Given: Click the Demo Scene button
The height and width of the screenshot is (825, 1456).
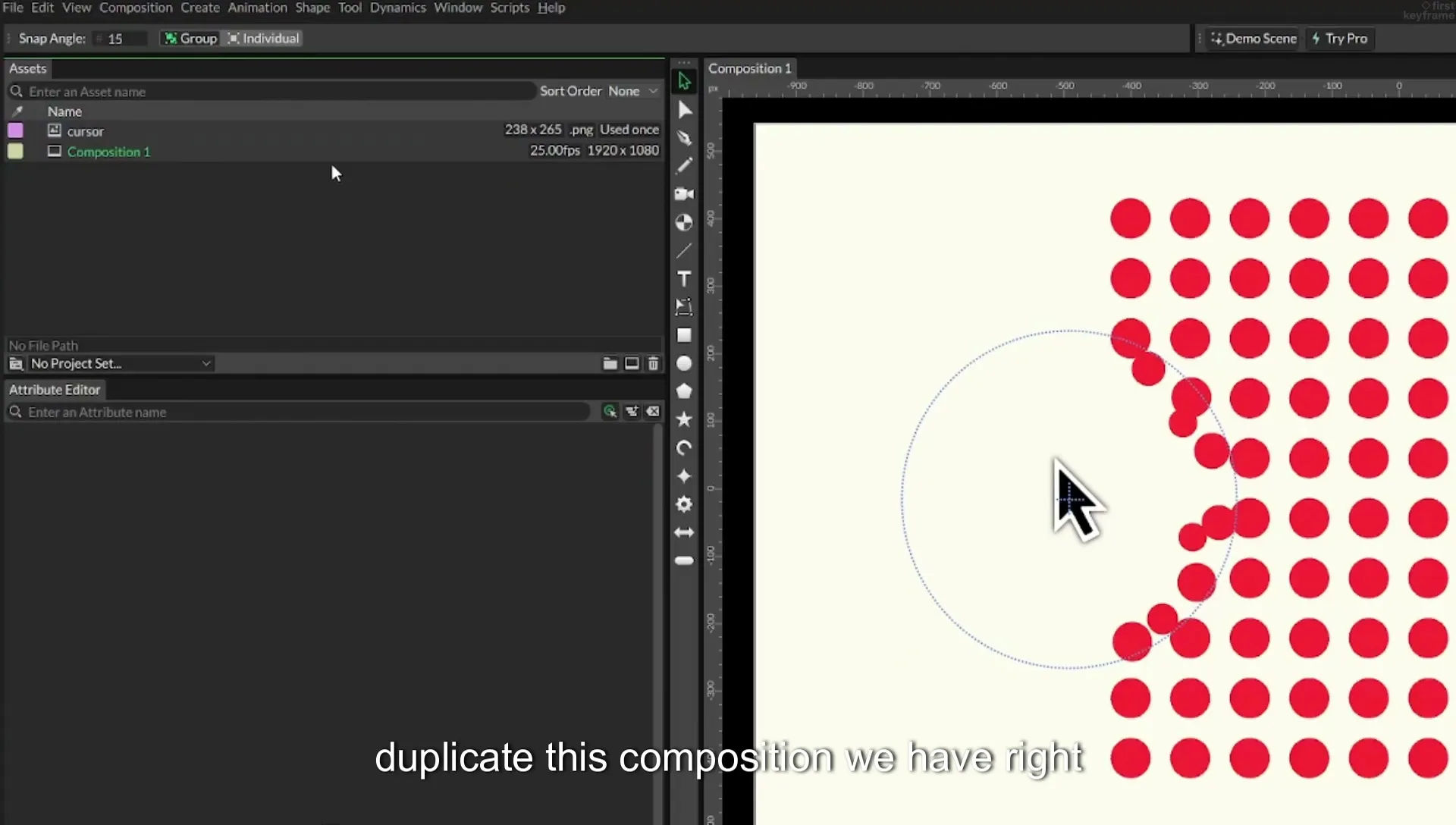Looking at the screenshot, I should (1254, 39).
